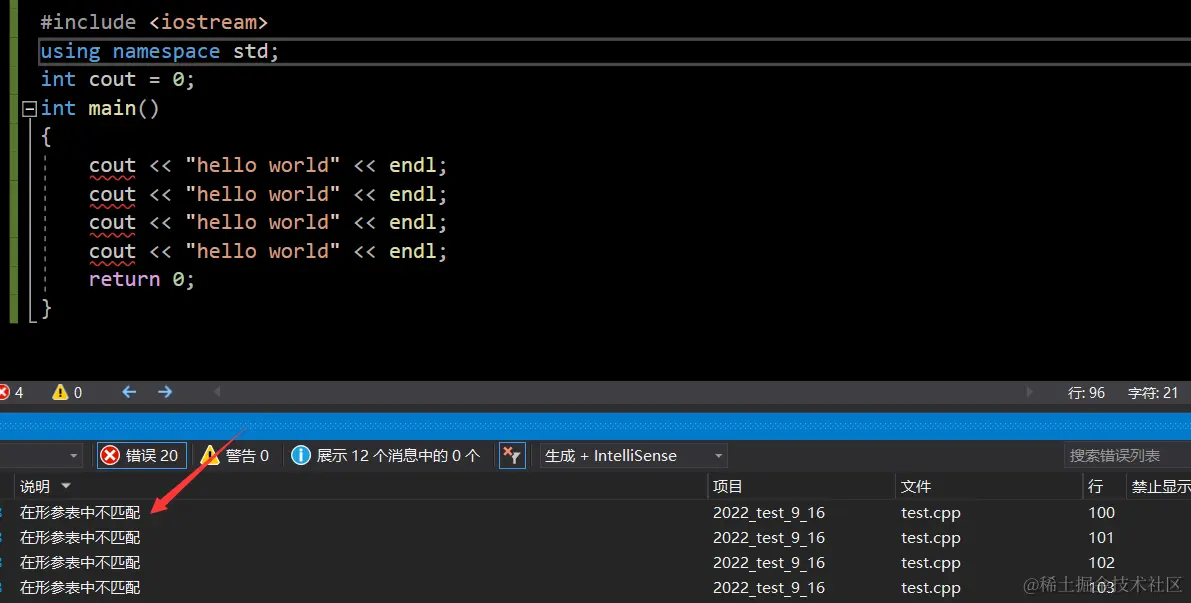Sort by the 项目 column header

pos(728,486)
